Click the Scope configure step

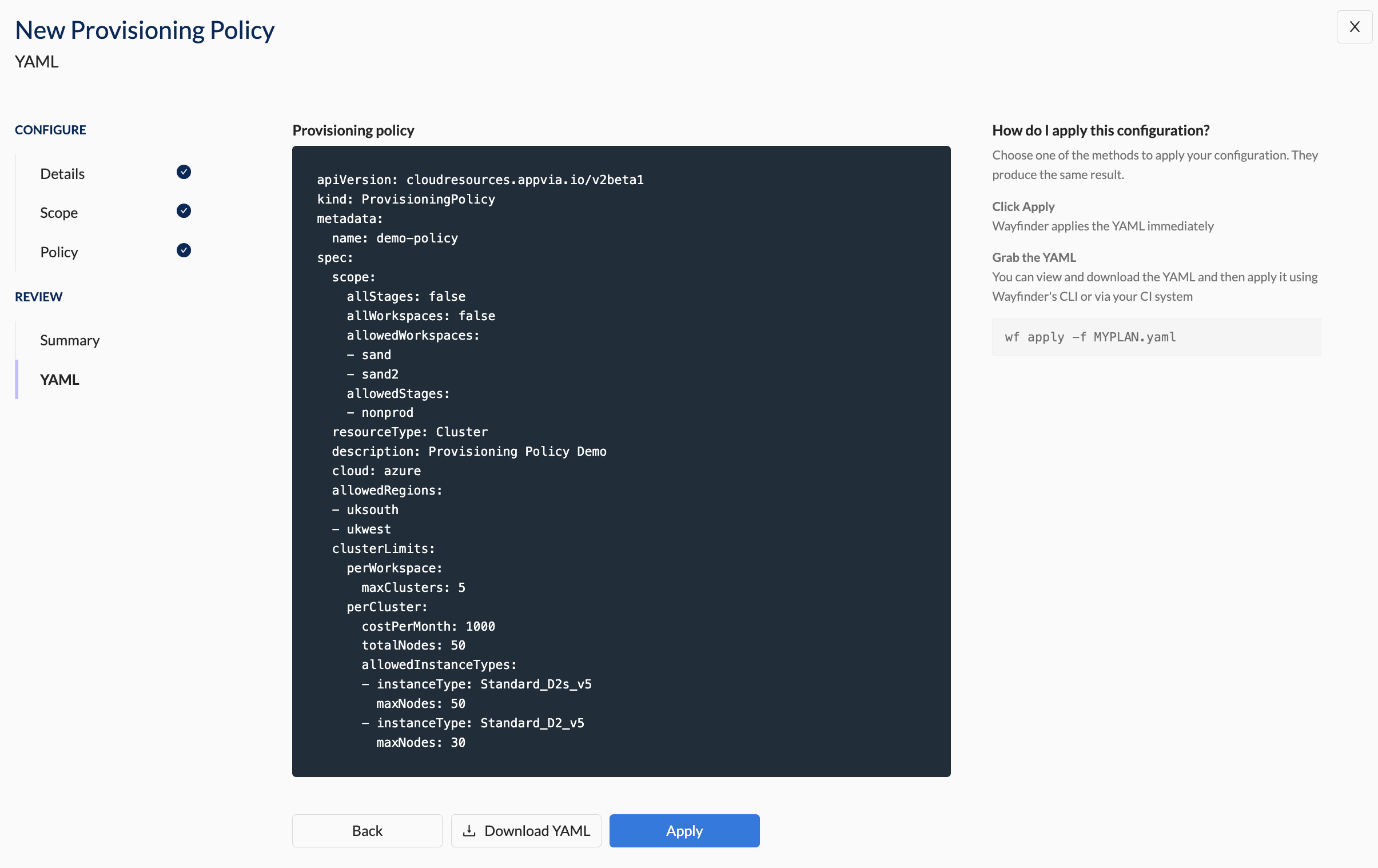click(57, 212)
